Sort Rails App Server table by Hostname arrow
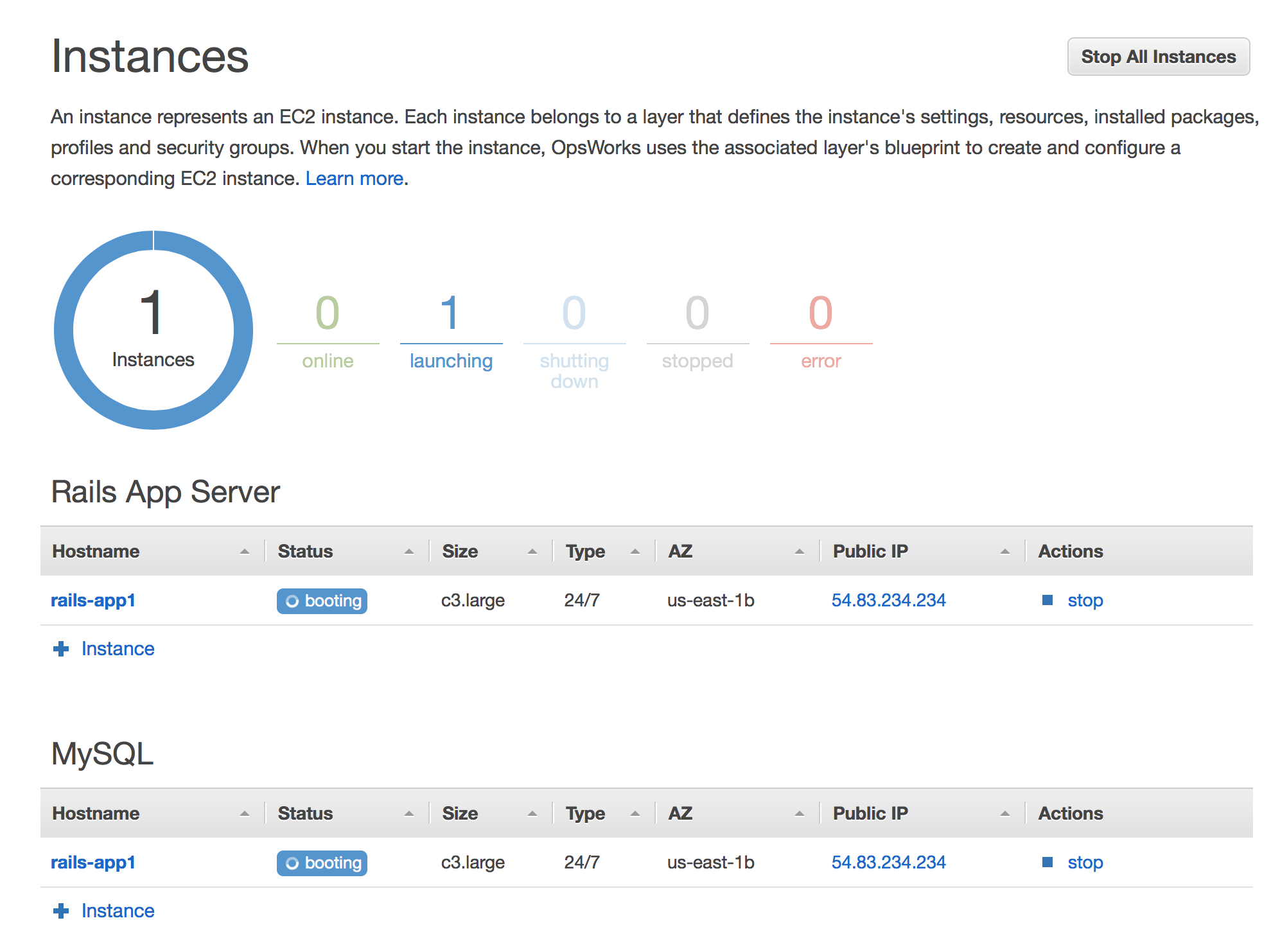Screen dimensions: 1280x952 point(244,552)
